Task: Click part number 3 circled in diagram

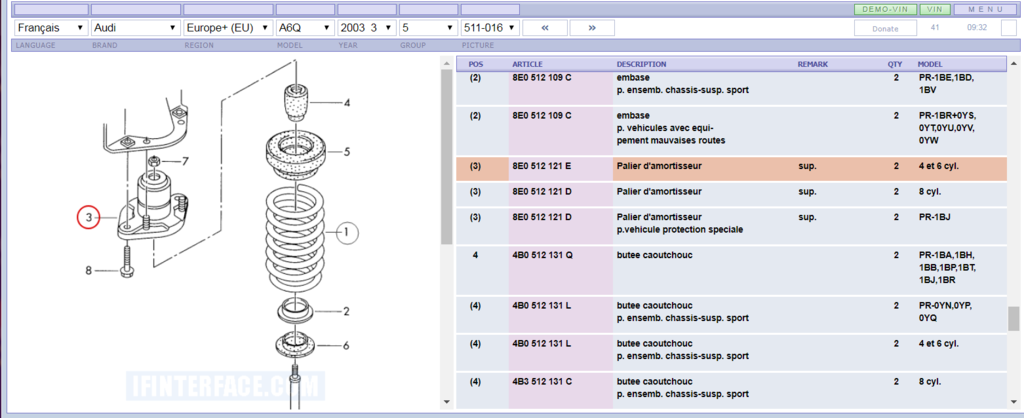Action: [89, 216]
